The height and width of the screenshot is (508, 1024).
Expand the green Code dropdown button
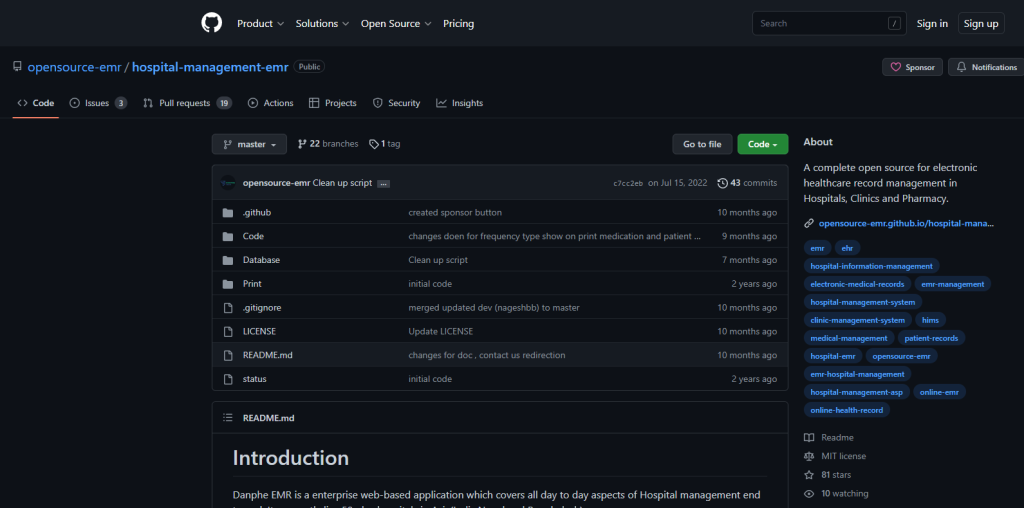tap(763, 144)
